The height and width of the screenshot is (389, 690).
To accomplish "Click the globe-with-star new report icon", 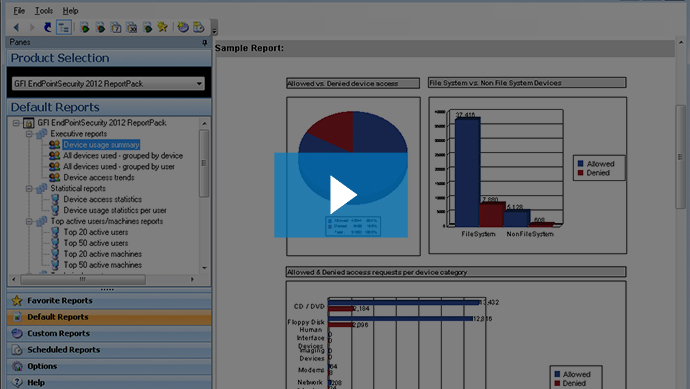I will coord(183,27).
